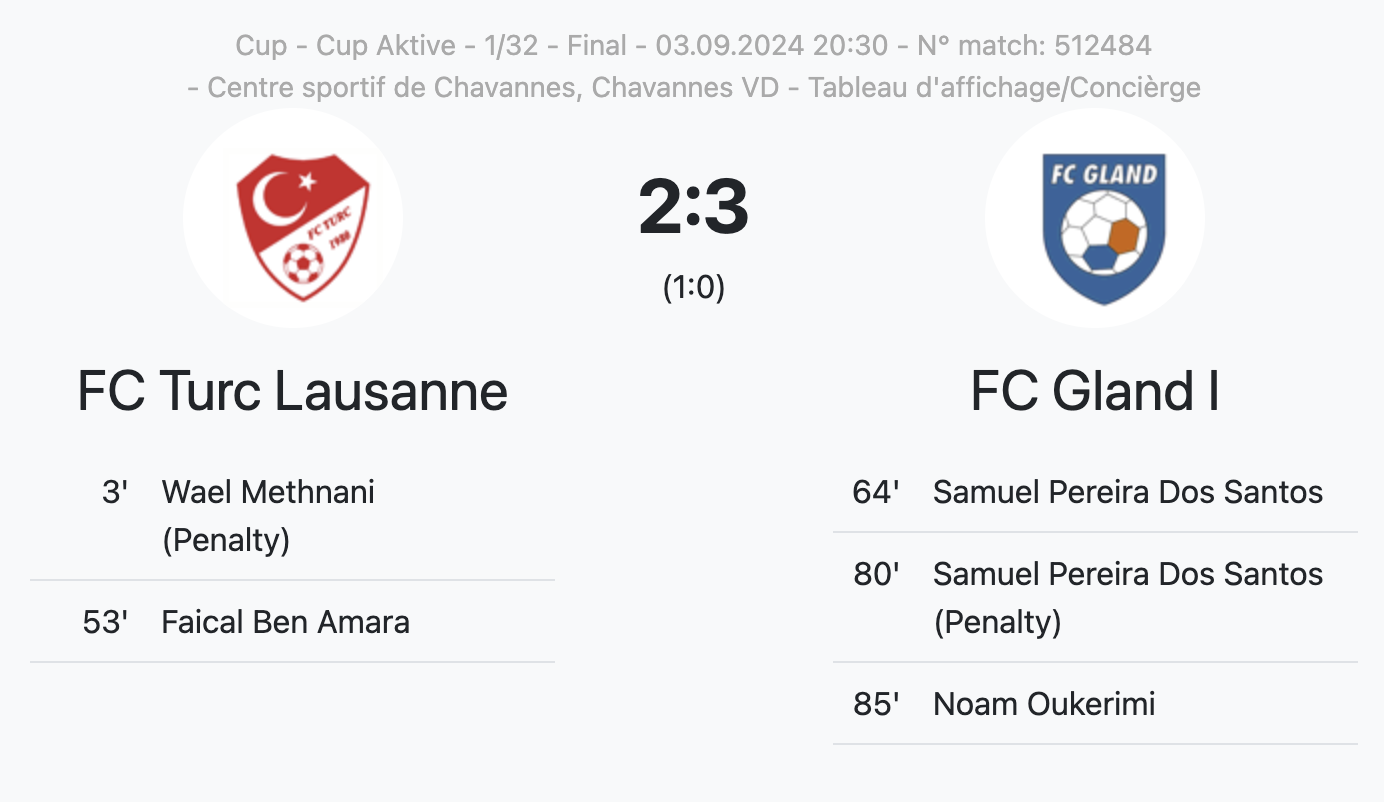Open the FC Gland I team name
This screenshot has width=1384, height=802.
(1095, 392)
